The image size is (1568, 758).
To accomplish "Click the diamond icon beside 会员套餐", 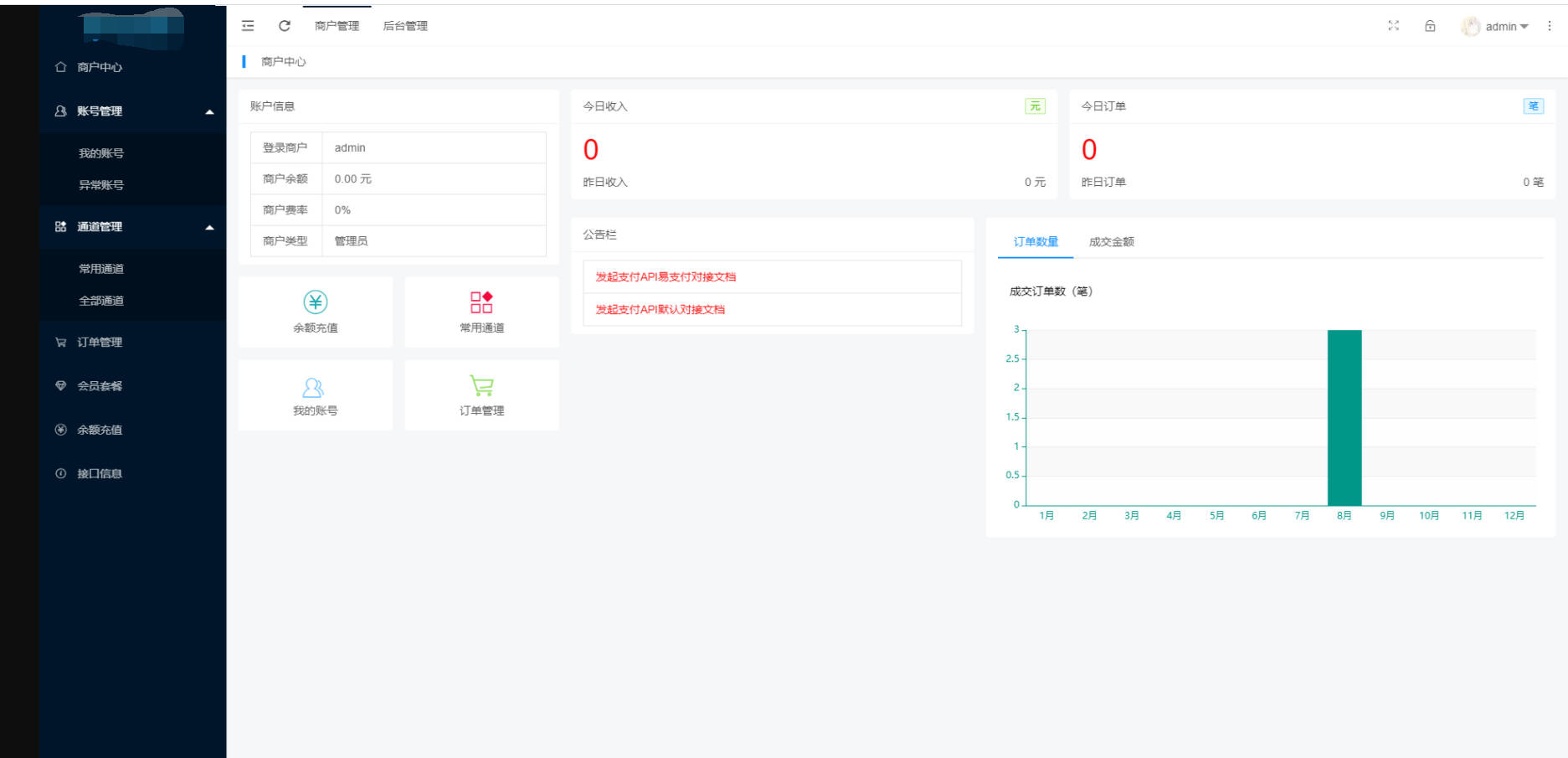I will tap(60, 385).
